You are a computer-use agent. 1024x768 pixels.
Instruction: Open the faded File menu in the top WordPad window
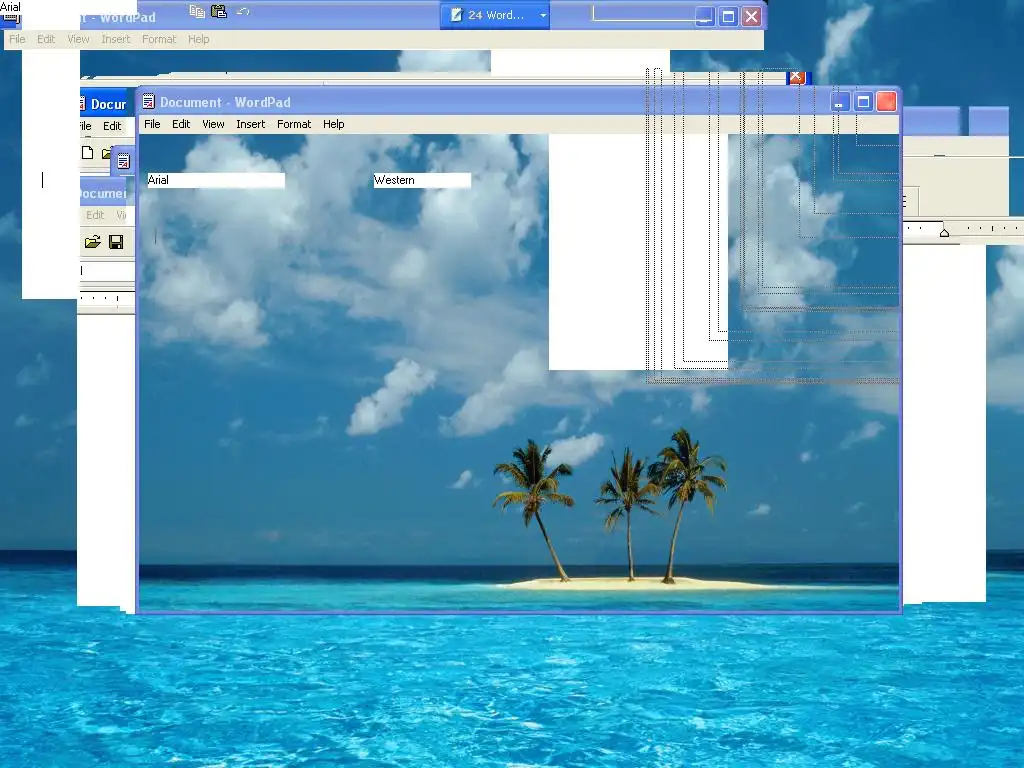click(x=17, y=39)
